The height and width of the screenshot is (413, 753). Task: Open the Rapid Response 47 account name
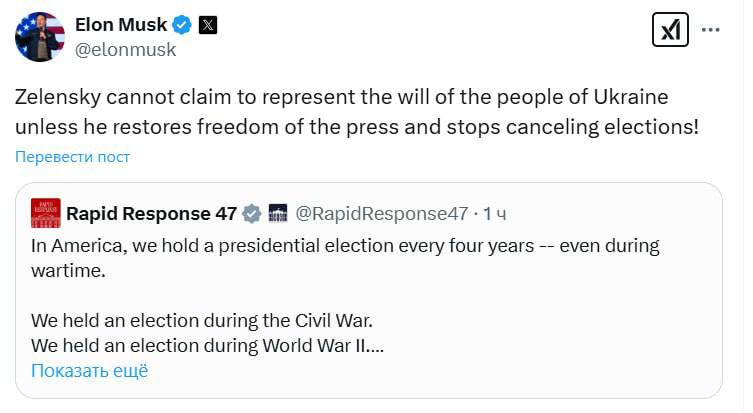tap(151, 213)
